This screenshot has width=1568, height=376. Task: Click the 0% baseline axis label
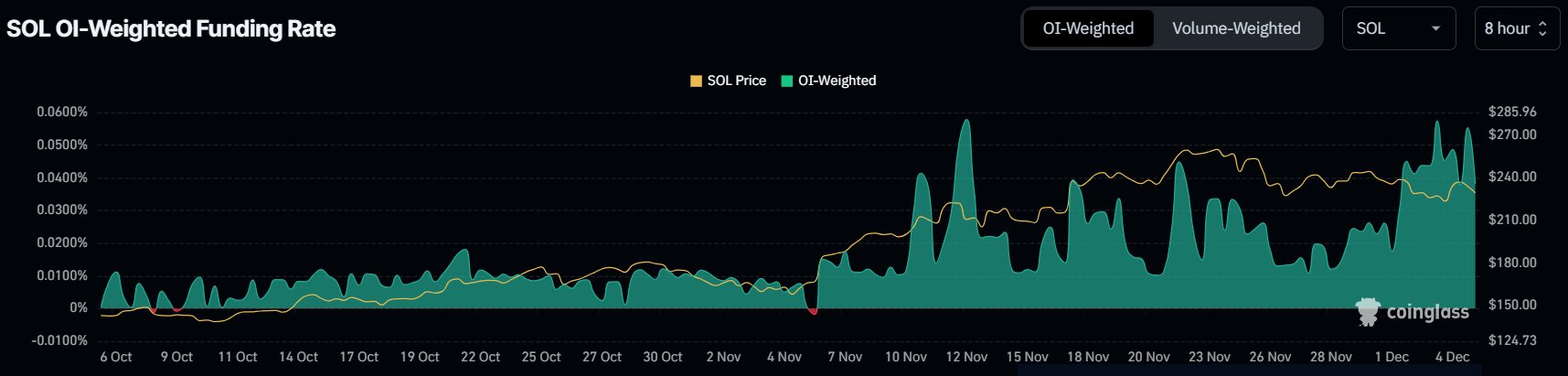coord(79,307)
